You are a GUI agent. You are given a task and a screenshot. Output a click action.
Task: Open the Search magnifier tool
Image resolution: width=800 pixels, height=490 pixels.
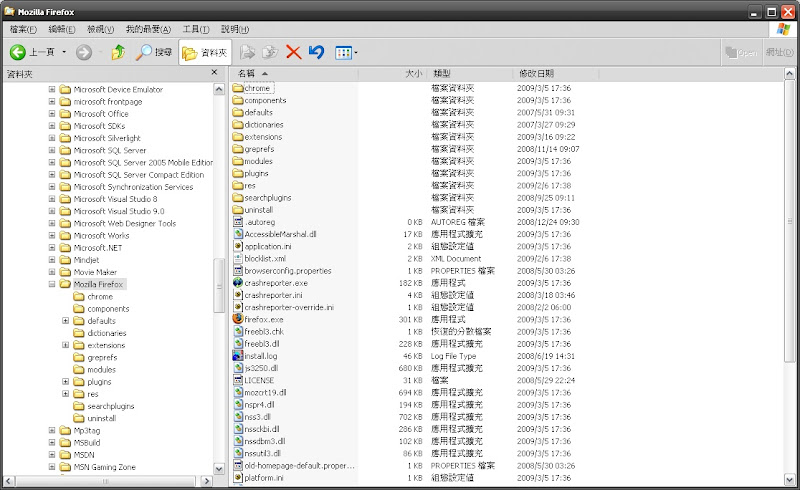(154, 52)
